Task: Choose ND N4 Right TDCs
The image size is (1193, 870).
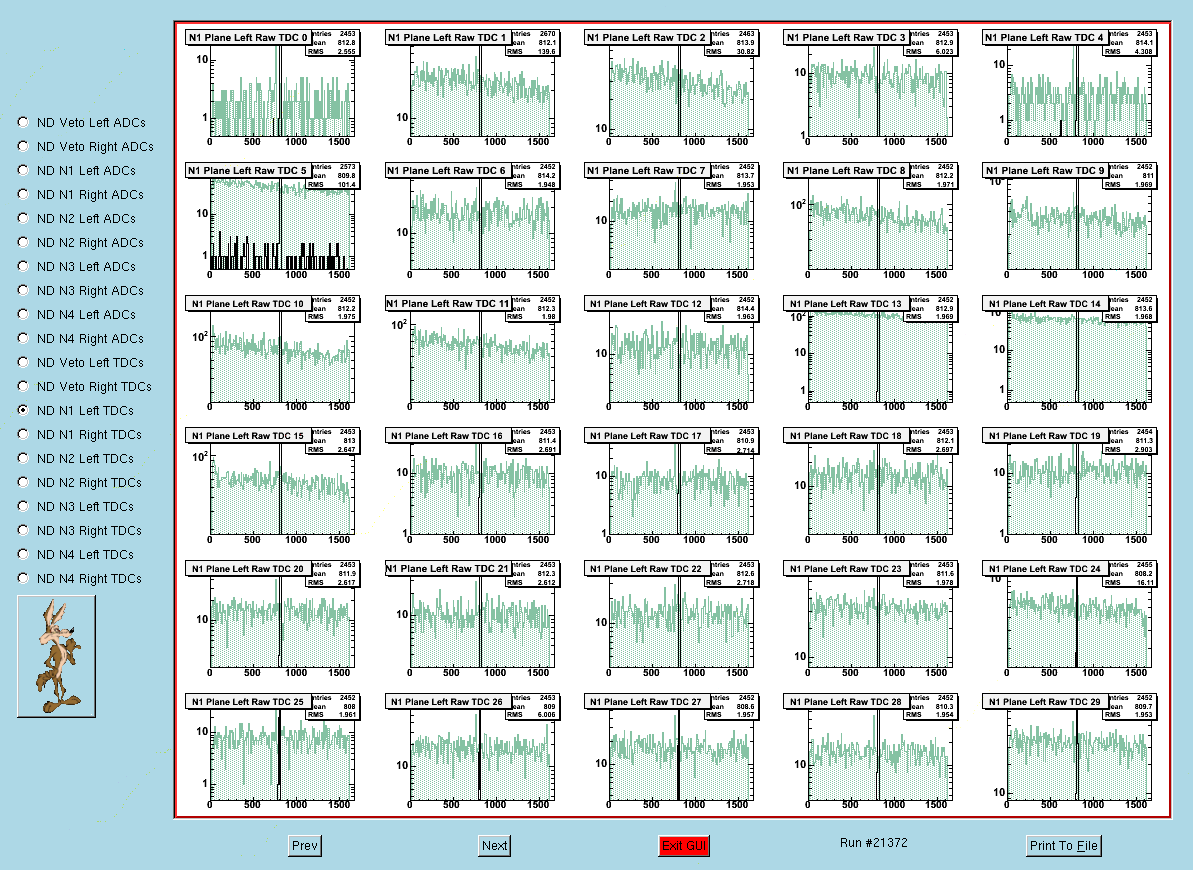Action: (24, 578)
